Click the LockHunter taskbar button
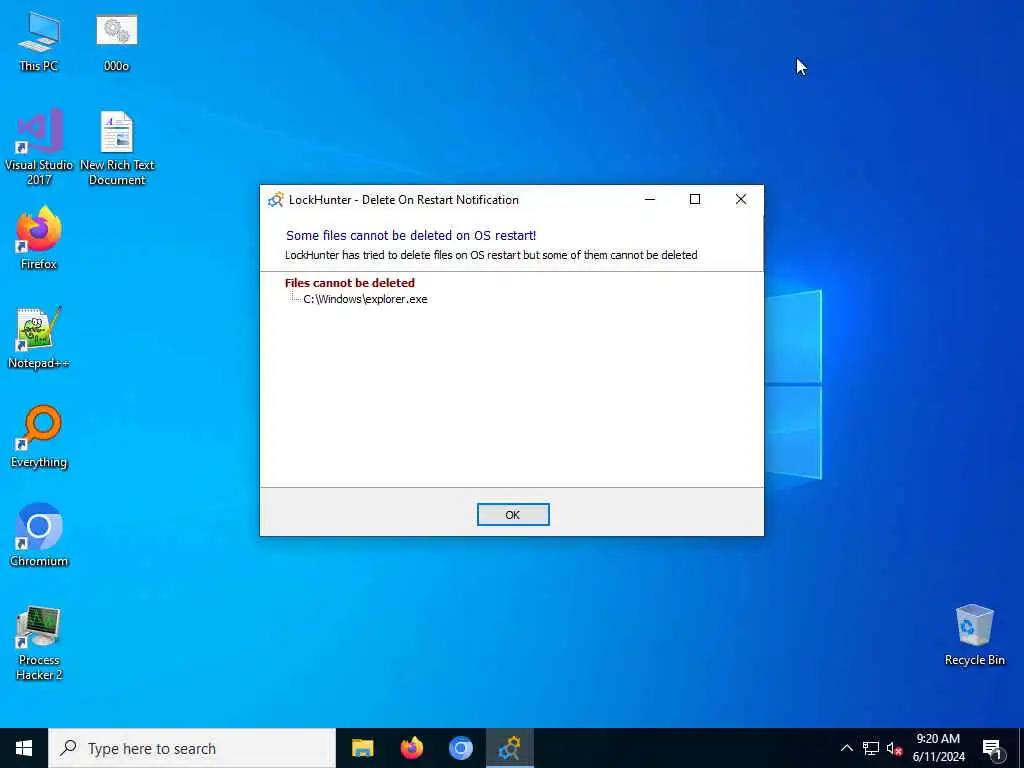Image resolution: width=1024 pixels, height=768 pixels. (509, 748)
